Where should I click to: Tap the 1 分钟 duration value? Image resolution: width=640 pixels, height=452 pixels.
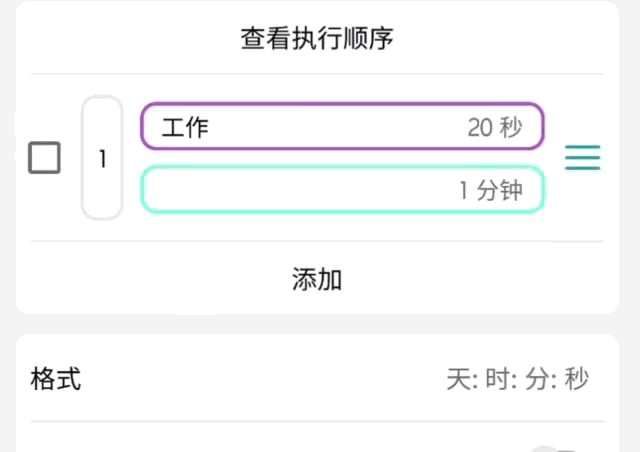(x=490, y=190)
